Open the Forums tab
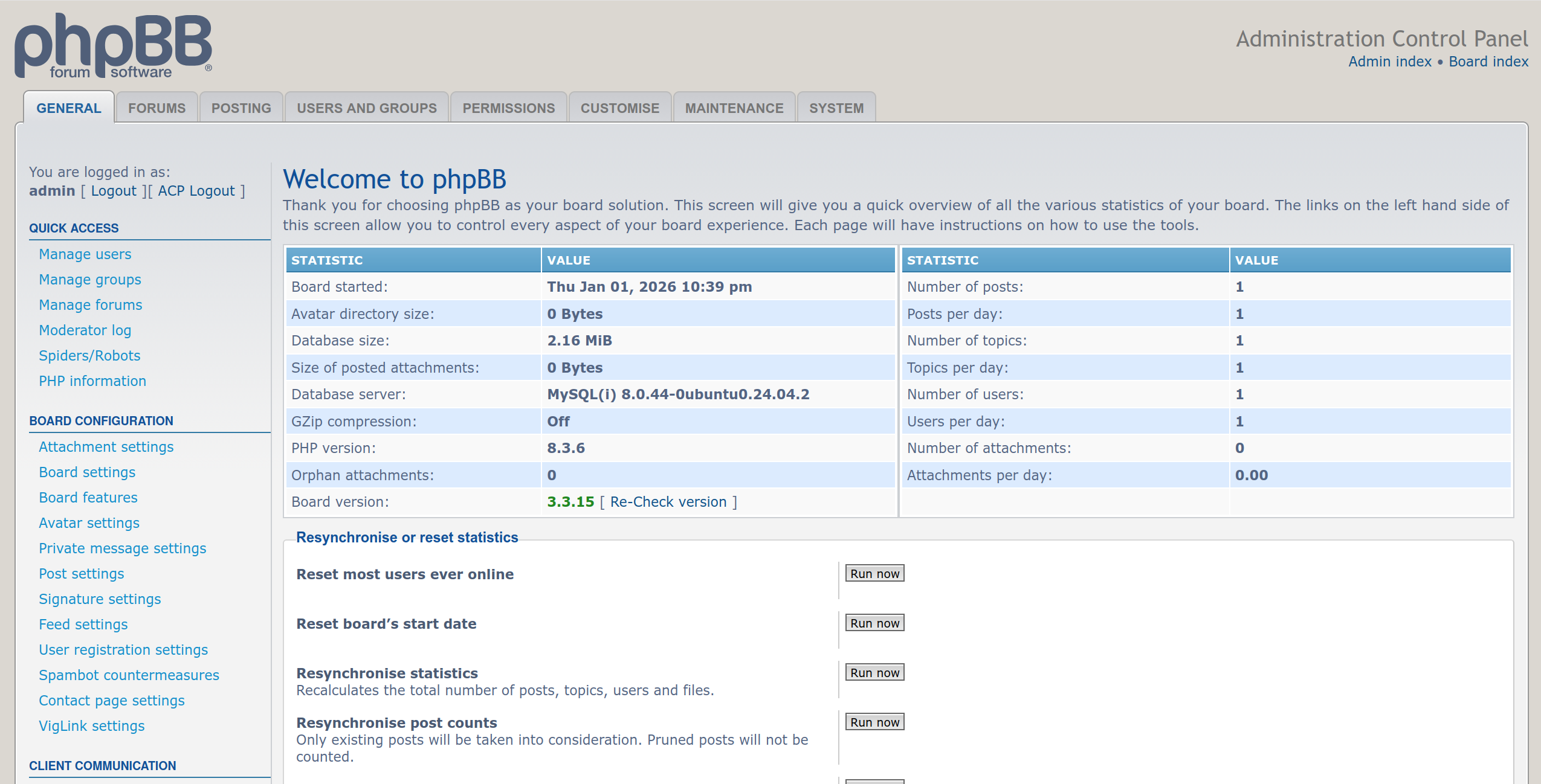 pos(157,108)
